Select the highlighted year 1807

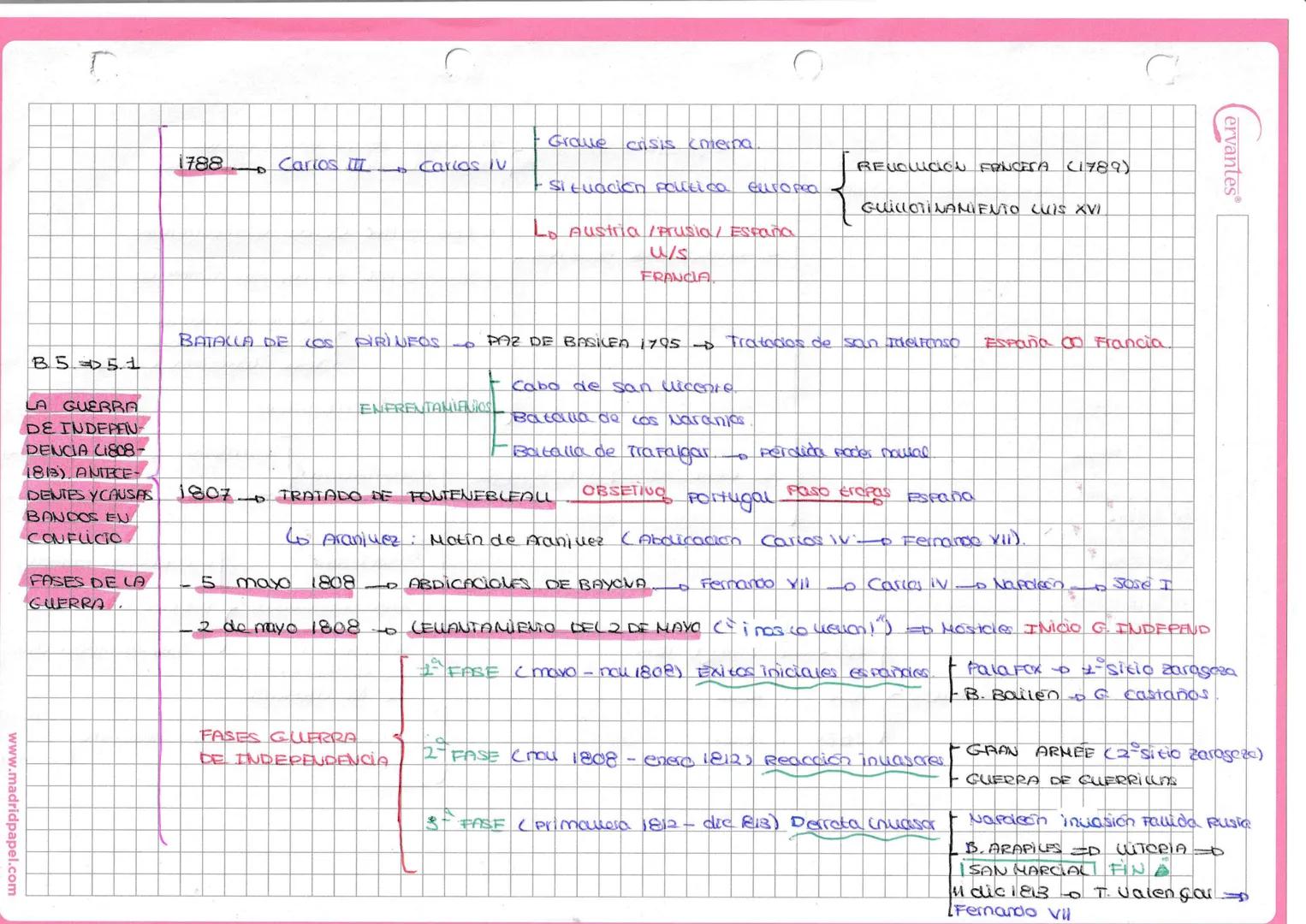205,494
